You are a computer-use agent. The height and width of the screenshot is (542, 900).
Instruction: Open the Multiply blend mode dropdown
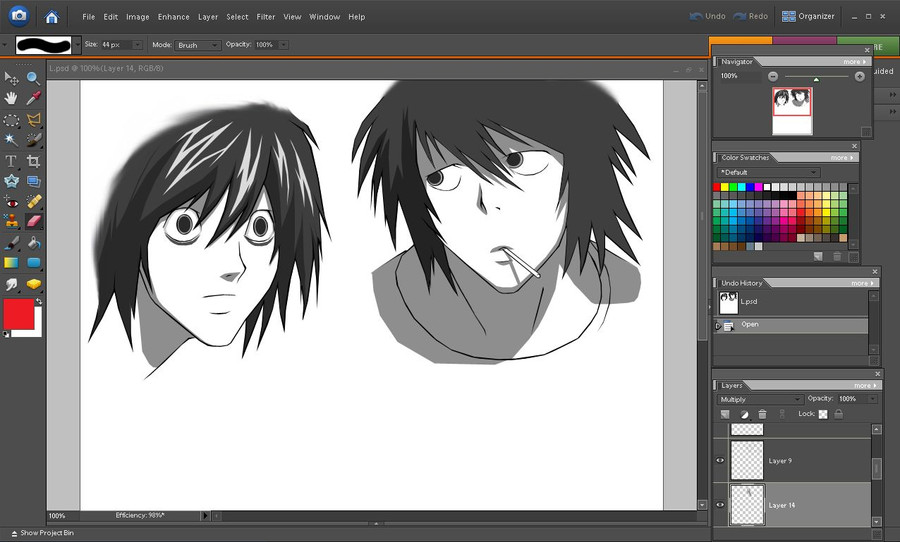click(x=759, y=399)
